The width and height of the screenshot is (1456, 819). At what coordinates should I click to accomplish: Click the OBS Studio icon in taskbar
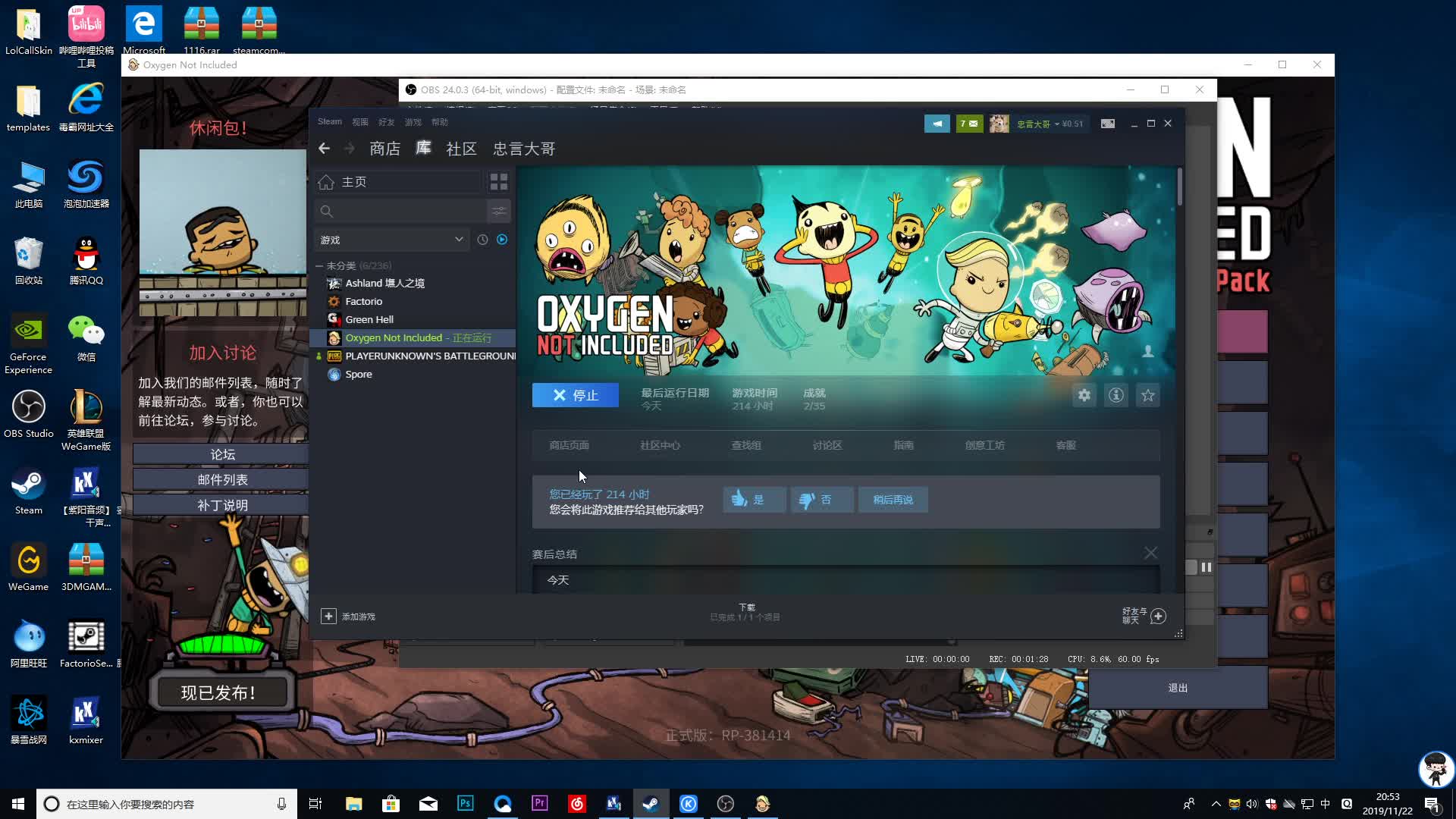[x=725, y=803]
